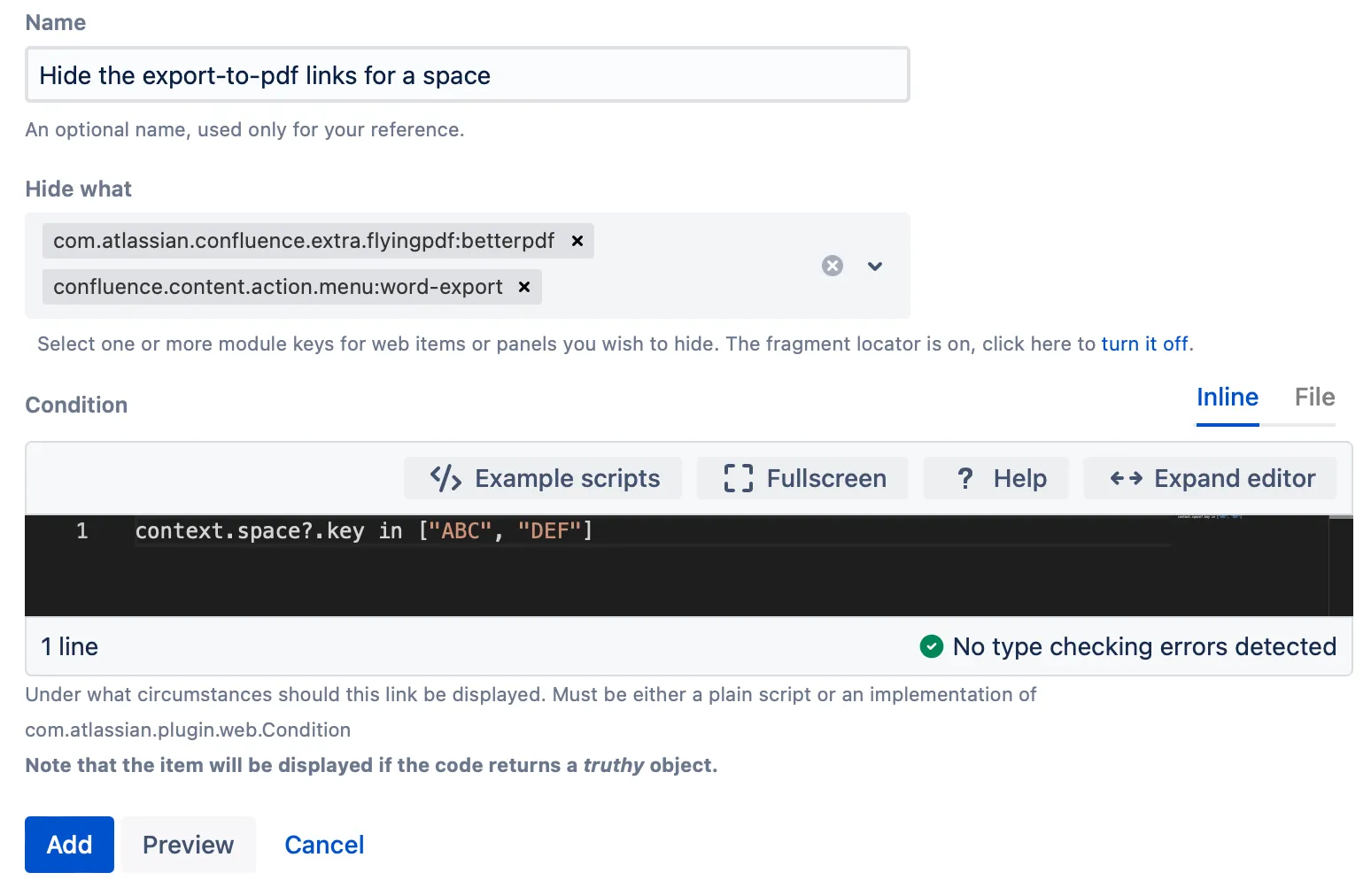Click the "Hide what" field label

pyautogui.click(x=78, y=189)
